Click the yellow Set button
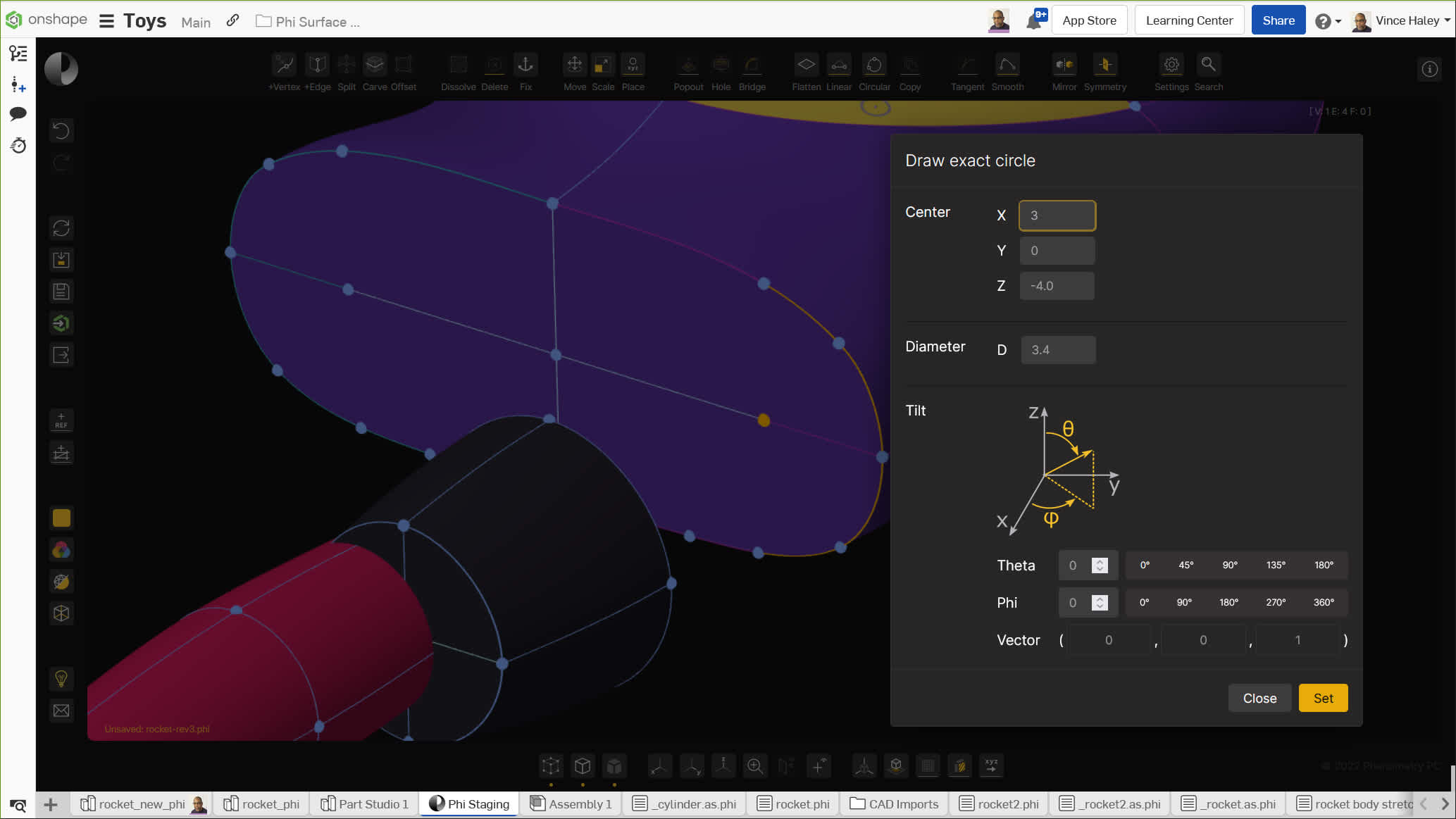This screenshot has width=1456, height=819. tap(1323, 698)
